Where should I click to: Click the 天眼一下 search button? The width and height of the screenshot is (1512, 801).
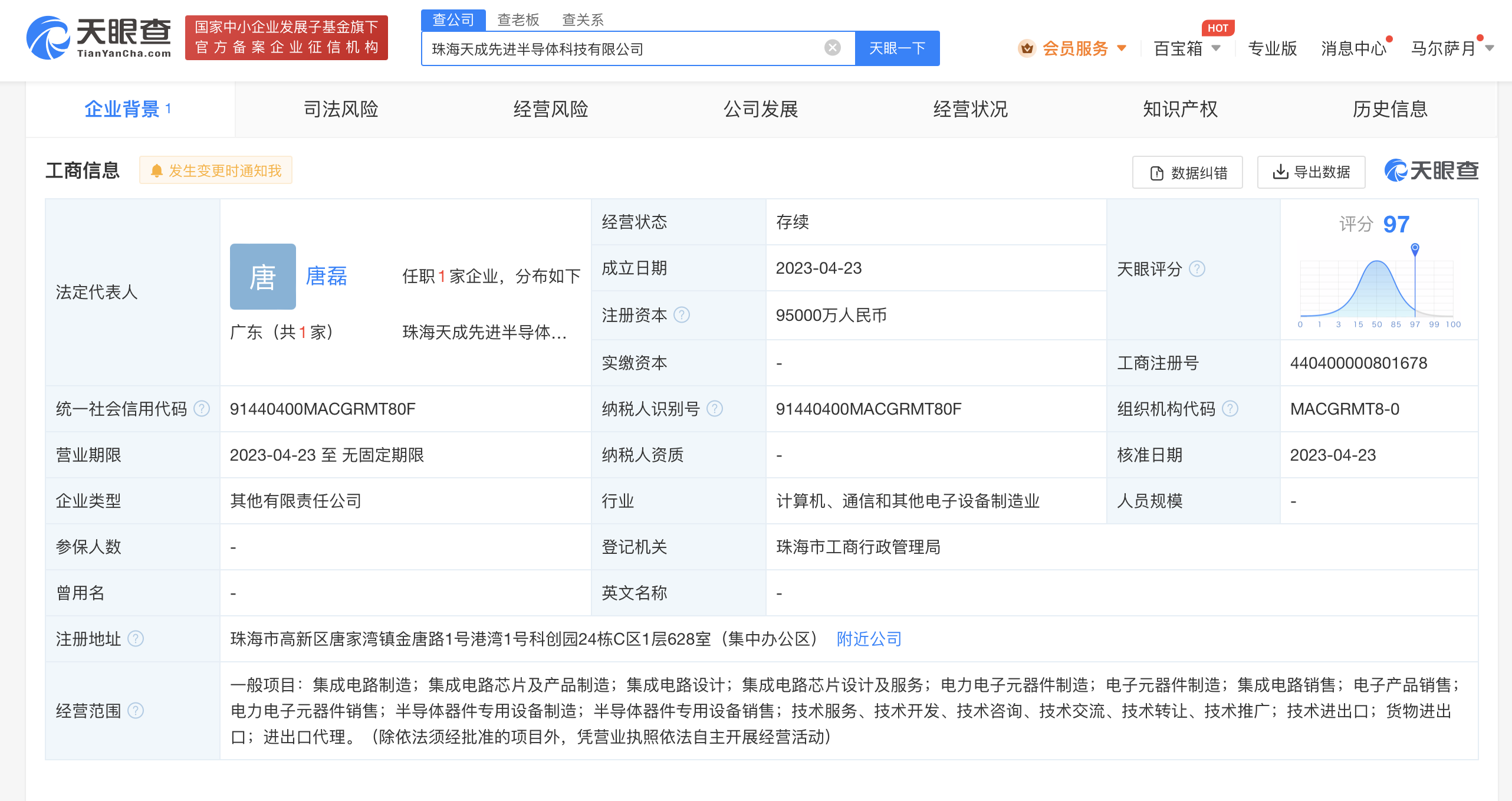pos(897,48)
